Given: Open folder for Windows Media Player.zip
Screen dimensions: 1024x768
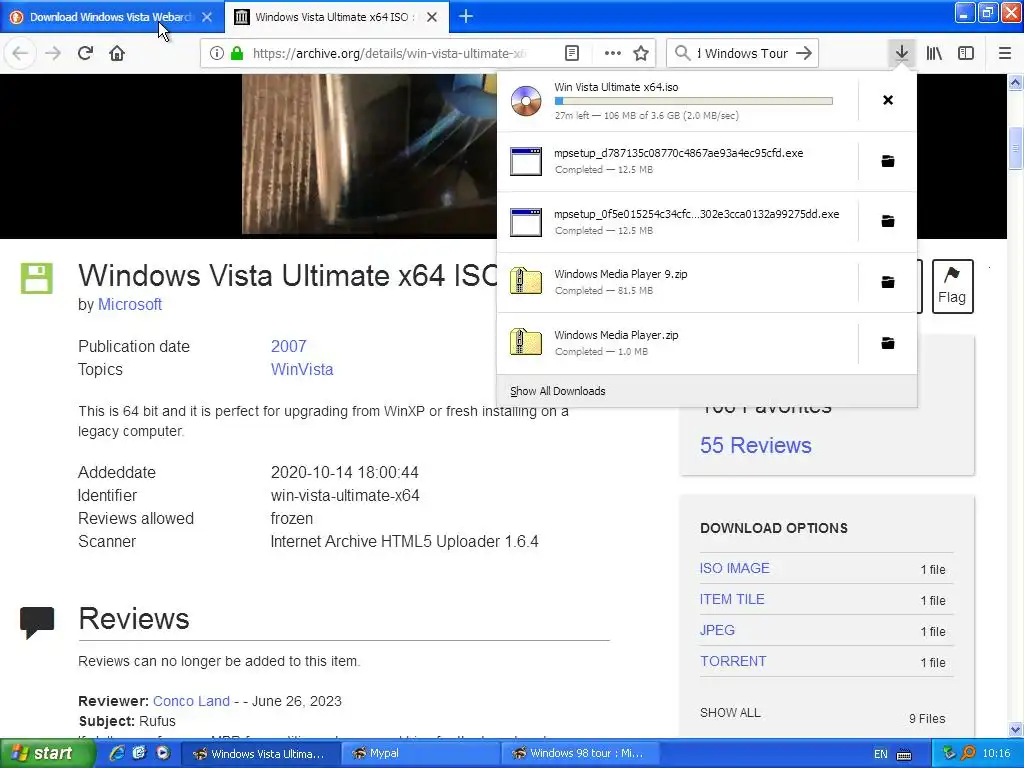Looking at the screenshot, I should tap(888, 343).
